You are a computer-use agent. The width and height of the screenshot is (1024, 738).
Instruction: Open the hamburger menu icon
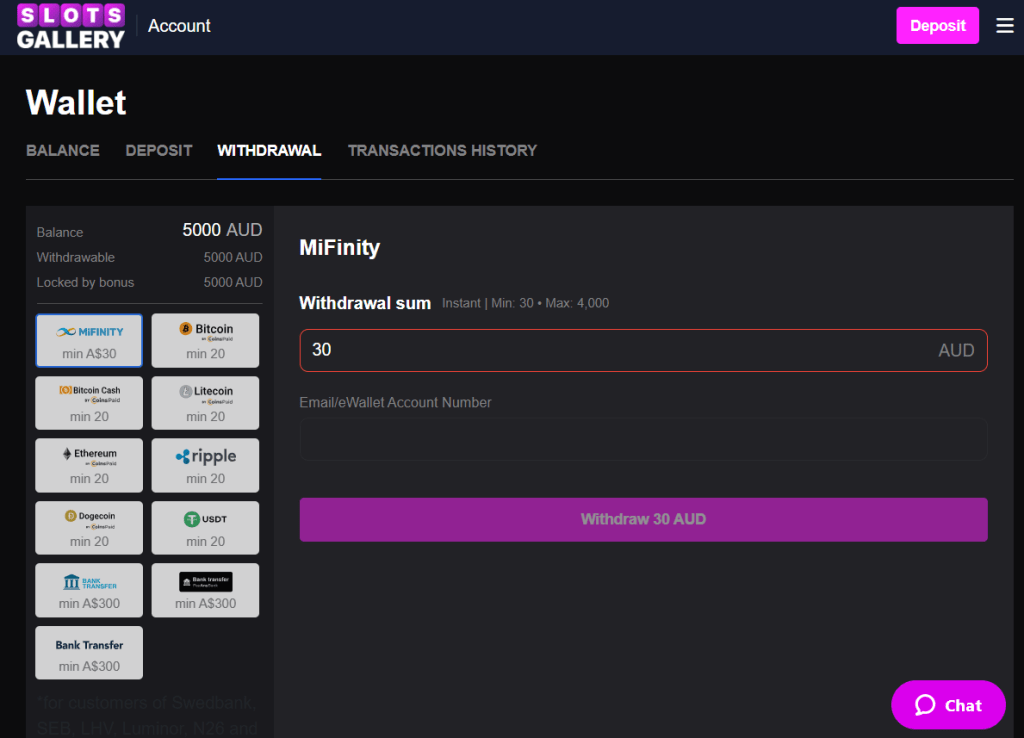tap(1004, 25)
